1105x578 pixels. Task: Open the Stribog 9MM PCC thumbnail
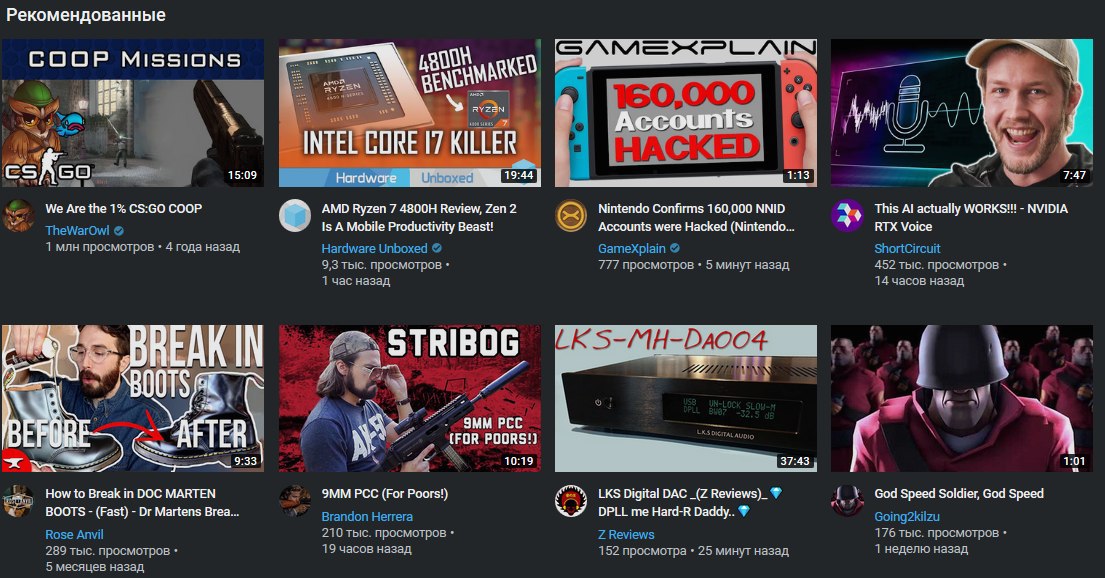pyautogui.click(x=409, y=398)
